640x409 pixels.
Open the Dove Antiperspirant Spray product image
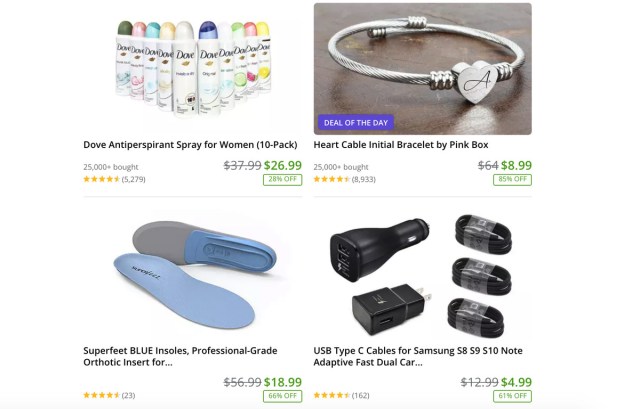coord(193,69)
